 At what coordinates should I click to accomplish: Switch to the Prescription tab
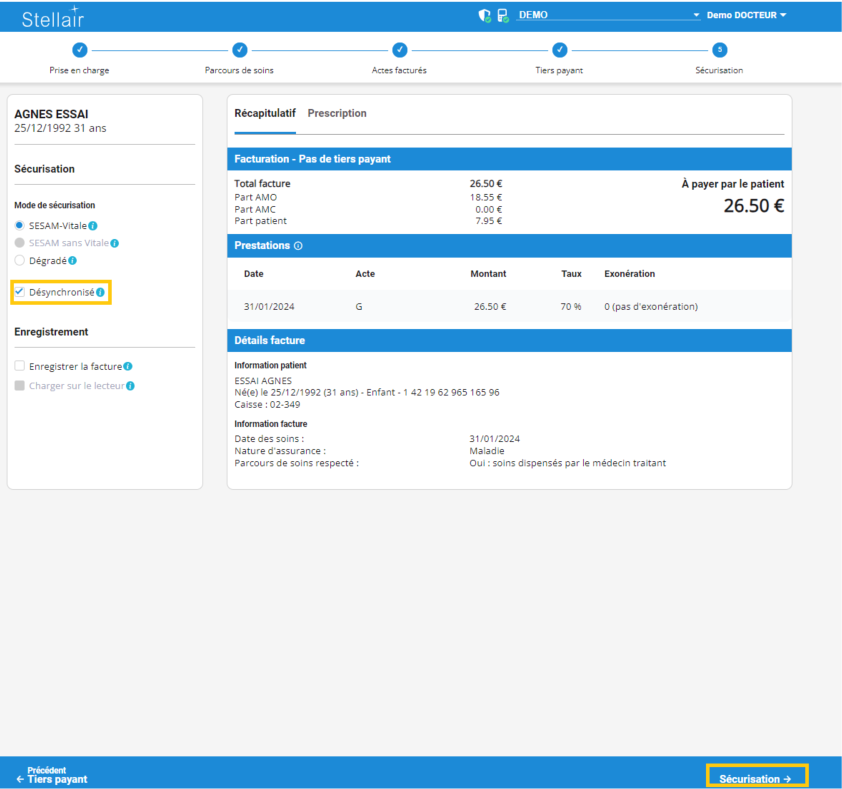(x=337, y=114)
